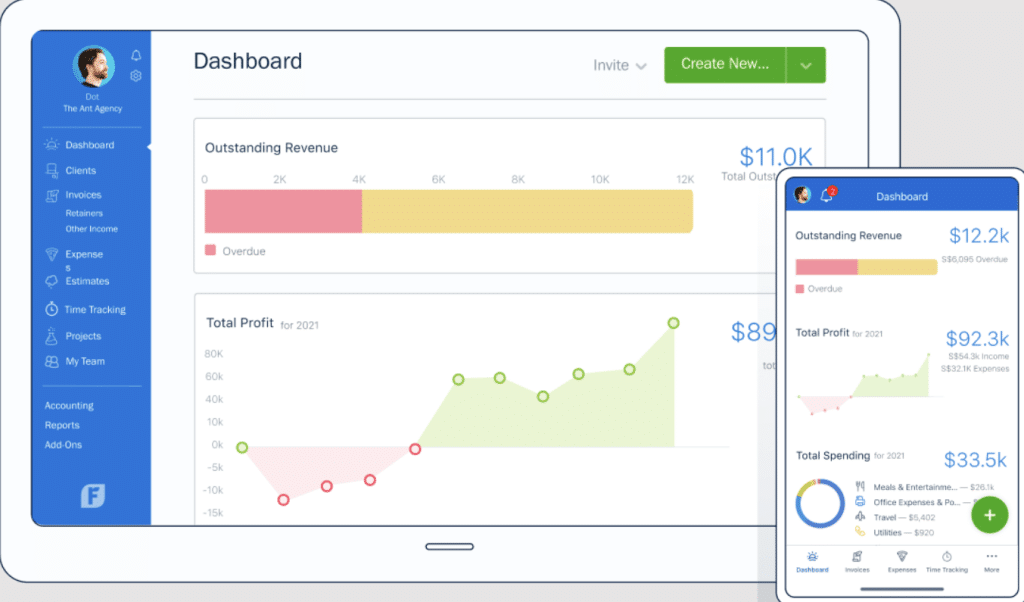This screenshot has height=602, width=1024.
Task: Open Reports from the sidebar menu
Action: point(62,425)
